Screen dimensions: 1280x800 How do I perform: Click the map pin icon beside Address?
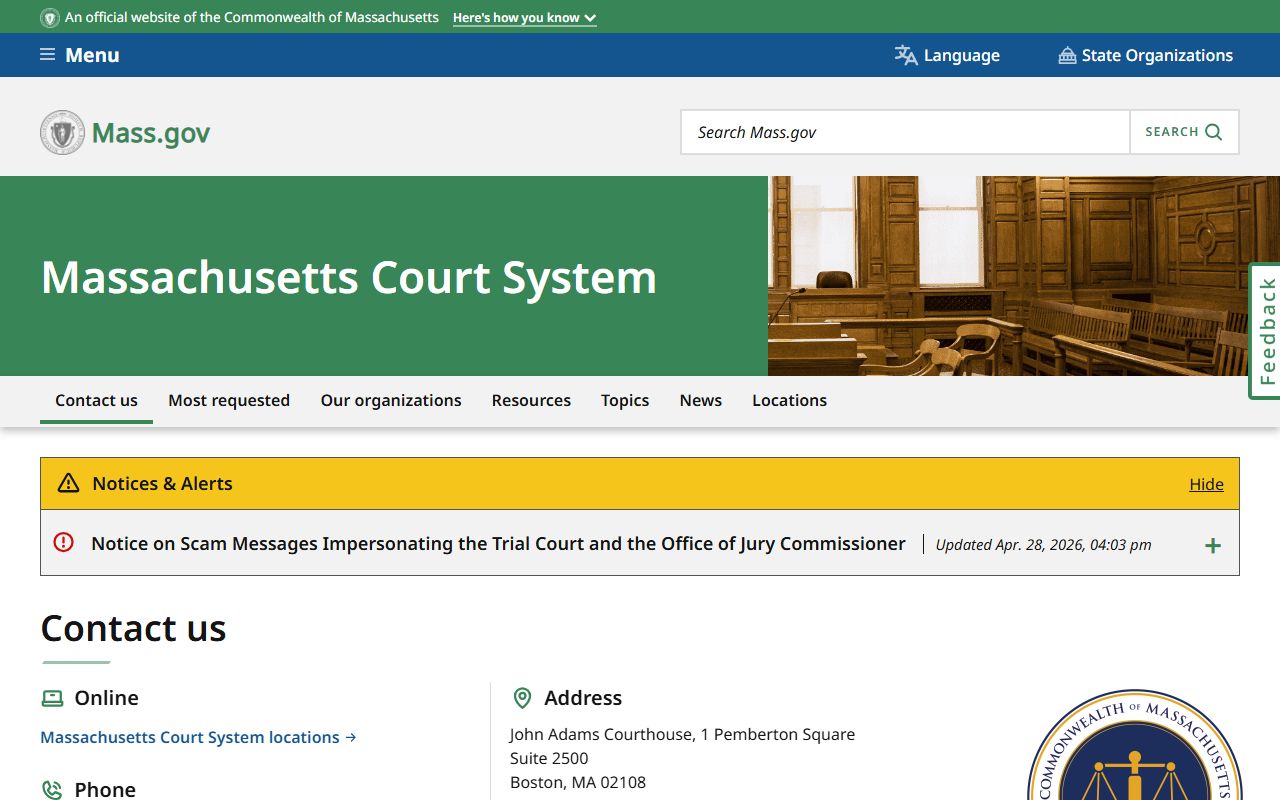tap(521, 698)
